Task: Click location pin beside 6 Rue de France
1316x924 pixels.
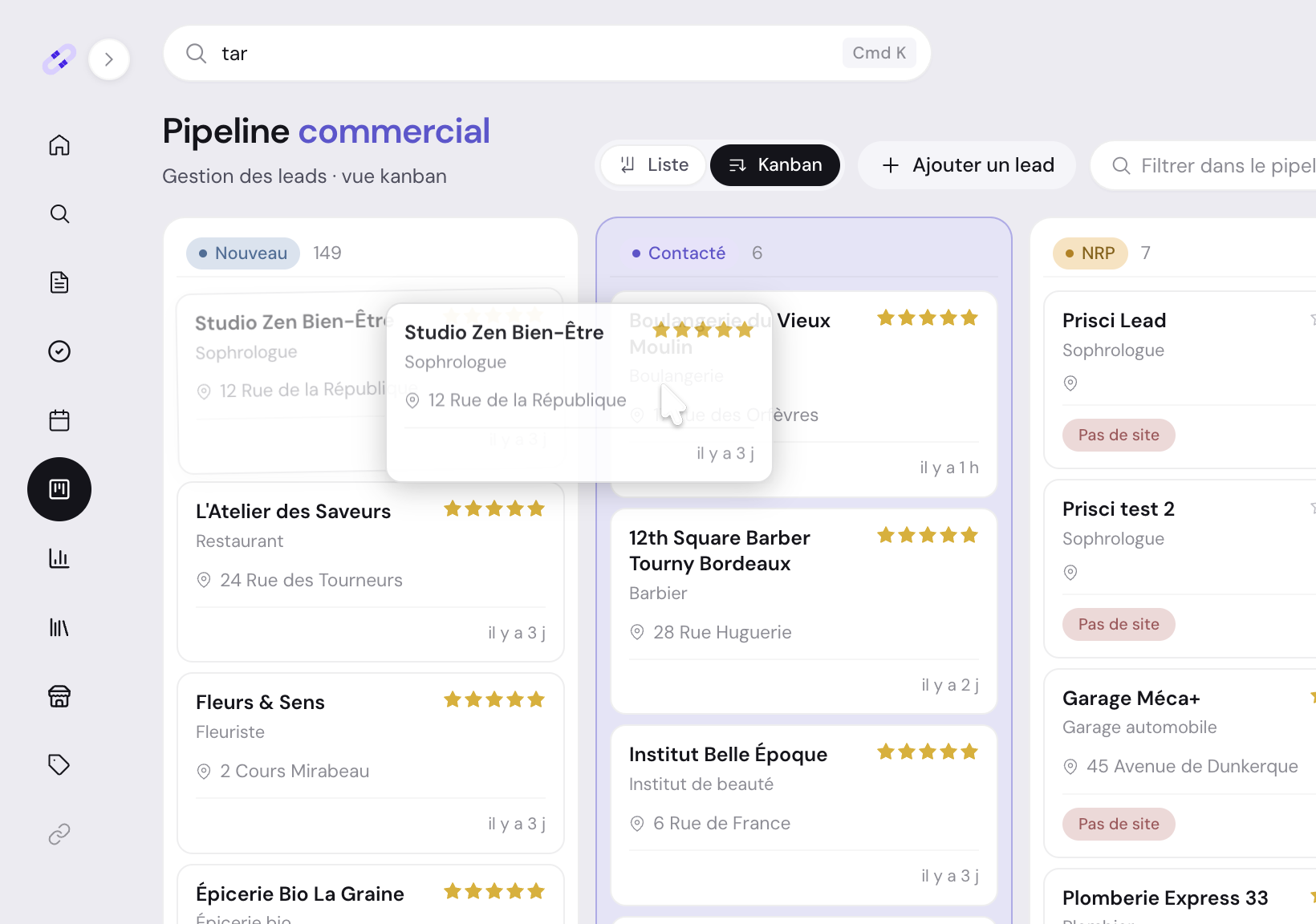Action: [637, 823]
